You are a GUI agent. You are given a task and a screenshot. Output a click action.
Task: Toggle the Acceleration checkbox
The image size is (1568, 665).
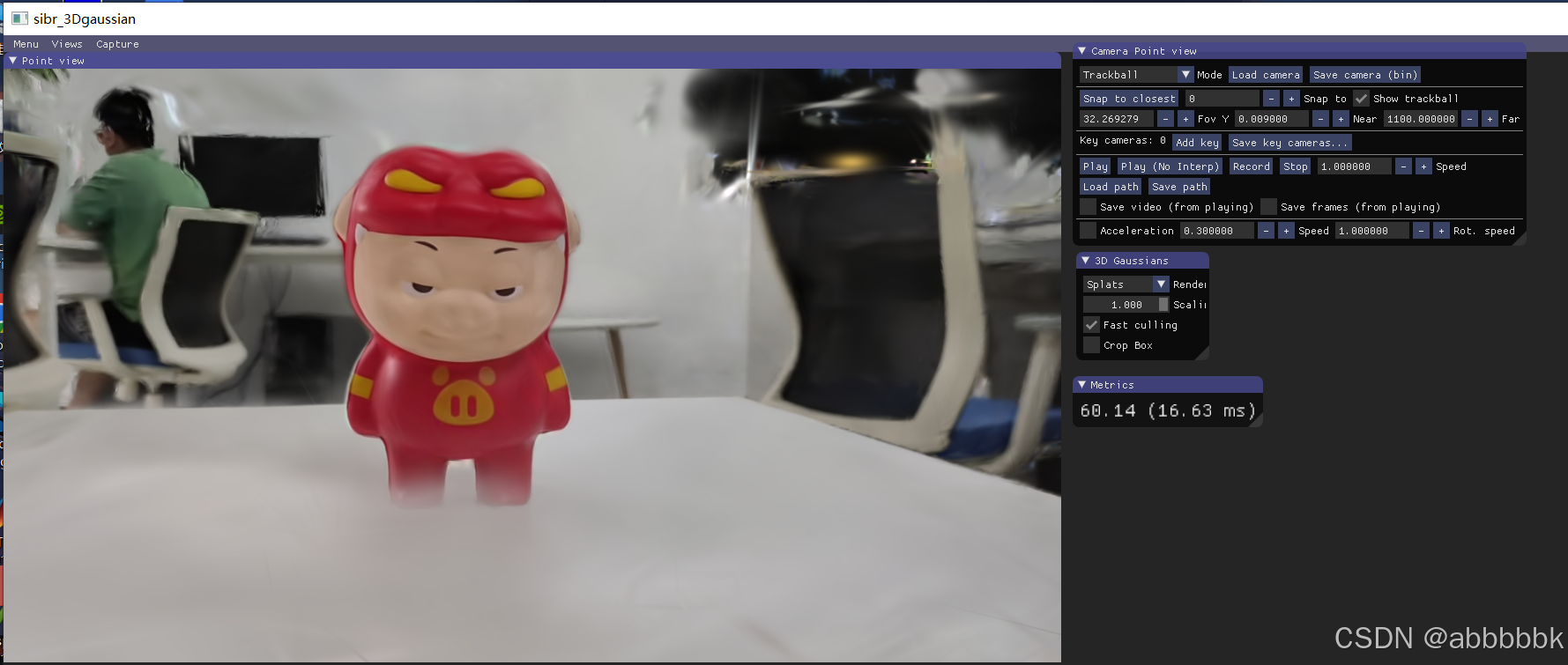(x=1089, y=231)
